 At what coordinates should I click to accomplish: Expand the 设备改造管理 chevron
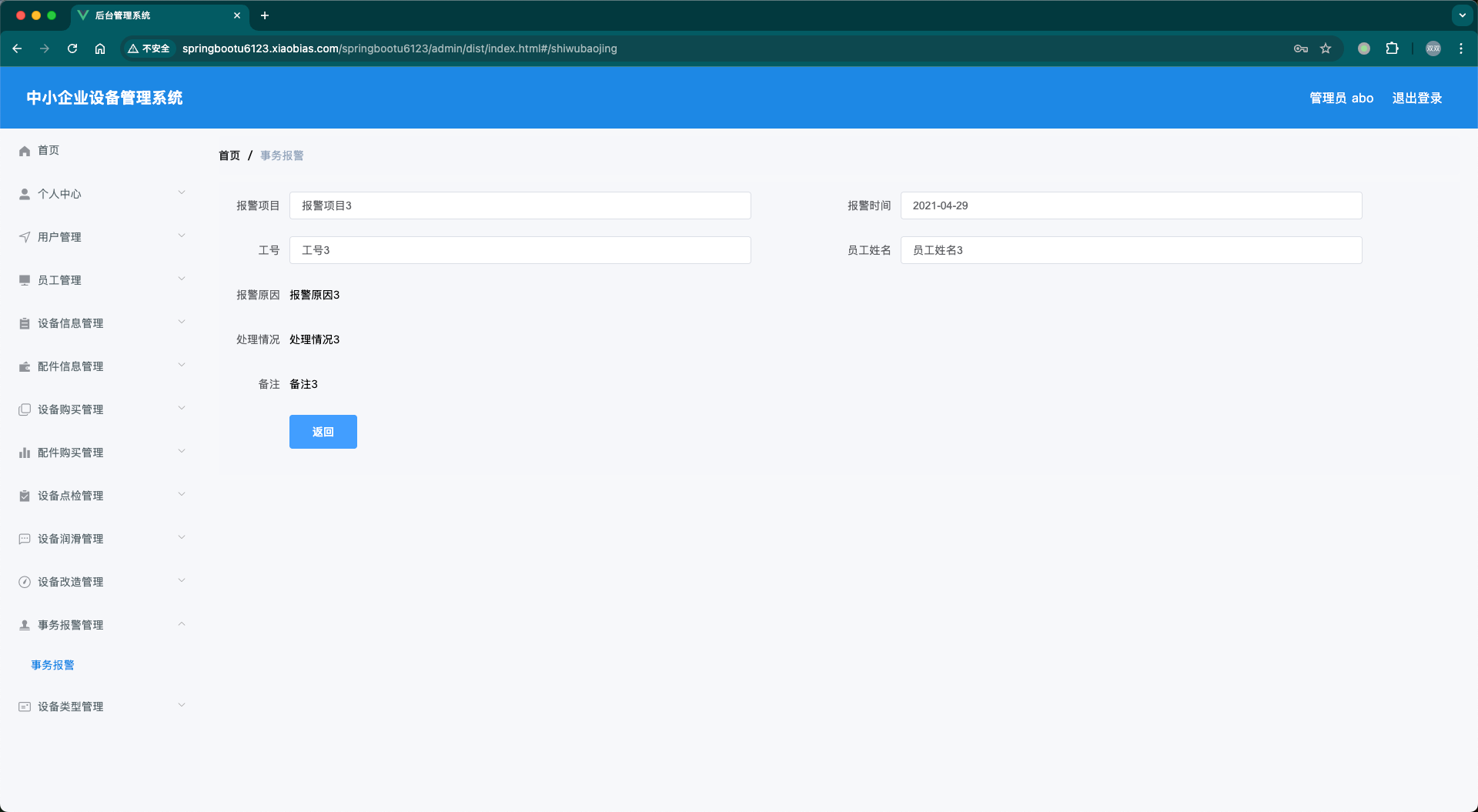[182, 580]
